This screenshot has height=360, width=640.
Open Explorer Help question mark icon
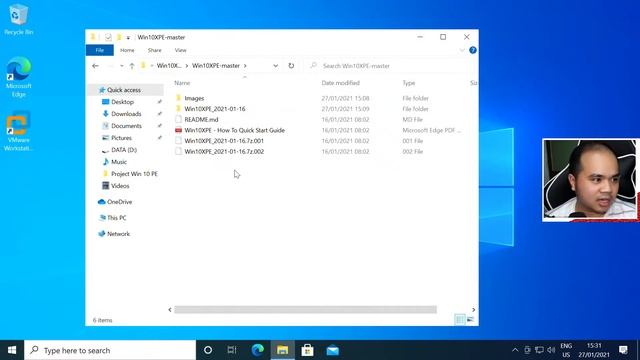[x=473, y=50]
